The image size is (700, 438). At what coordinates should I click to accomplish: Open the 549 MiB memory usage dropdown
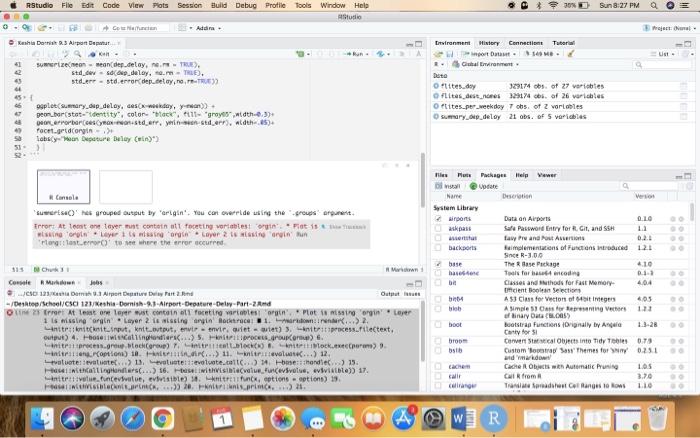point(541,54)
